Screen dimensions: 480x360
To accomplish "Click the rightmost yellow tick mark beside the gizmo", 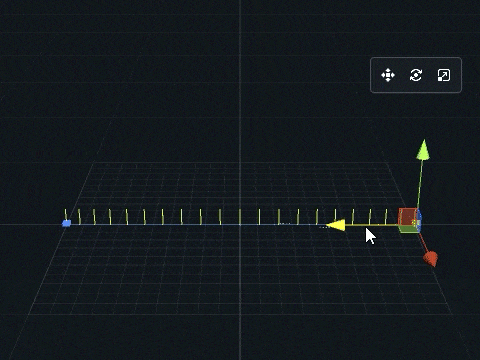I will tap(386, 217).
